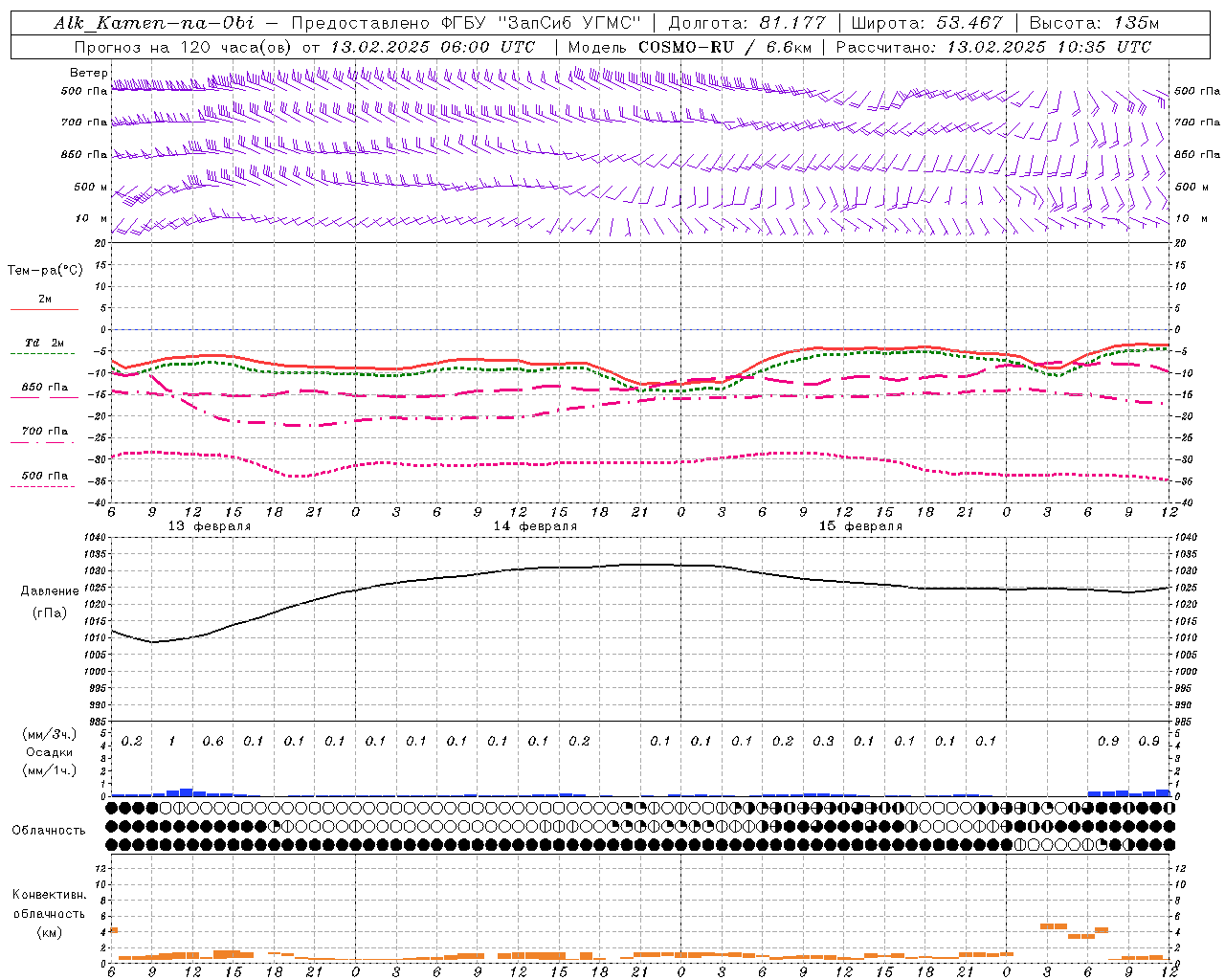Click the Рассчитано: 13.02.2025 10:35 UTC text
Viewport: 1225px width, 980px height.
(x=993, y=47)
